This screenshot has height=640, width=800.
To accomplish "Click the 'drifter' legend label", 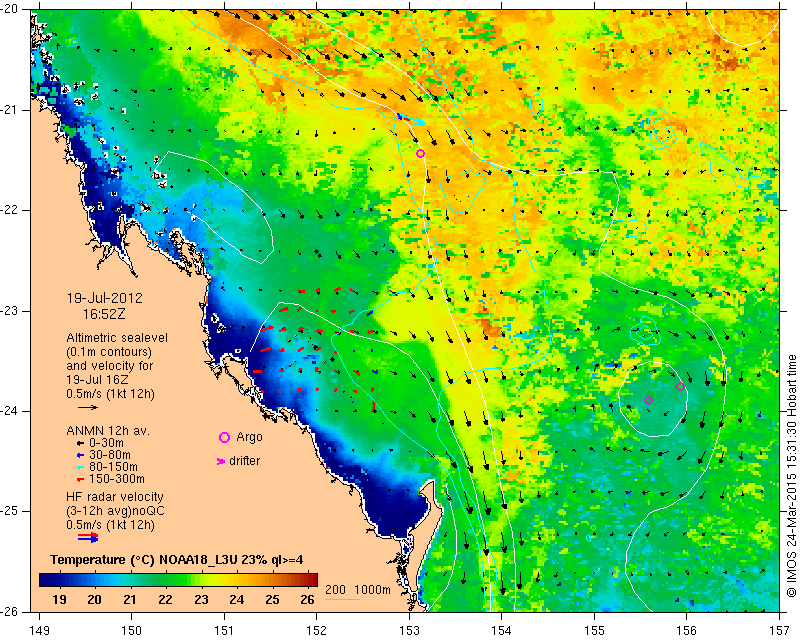I will tap(244, 461).
